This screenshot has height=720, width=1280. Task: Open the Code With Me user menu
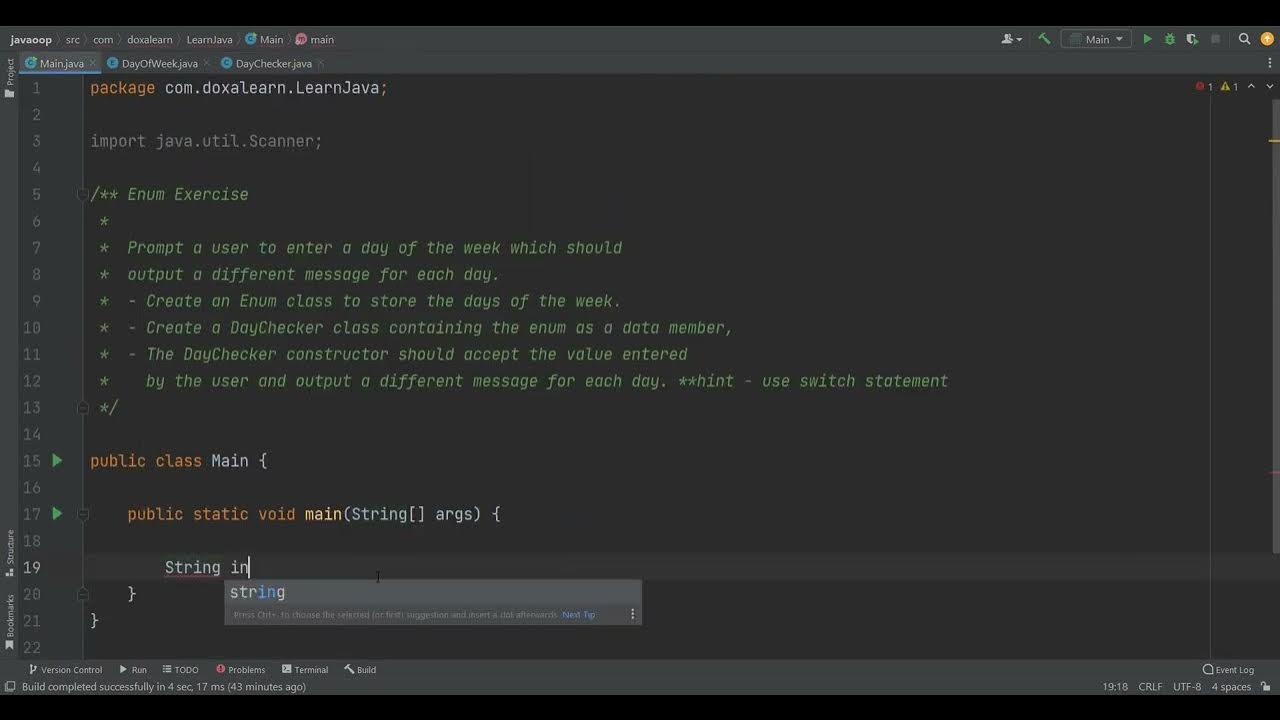click(1012, 39)
